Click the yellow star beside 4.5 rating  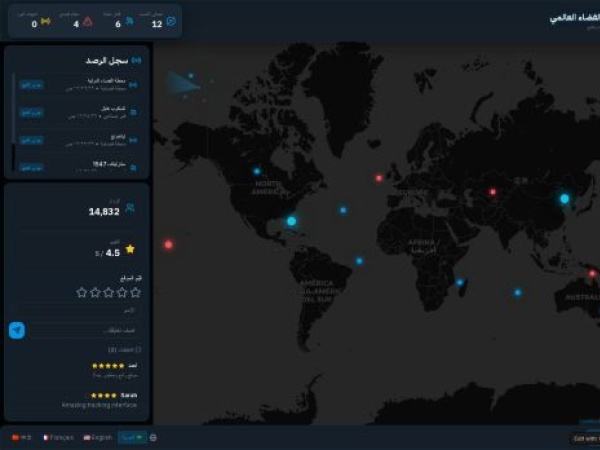(130, 249)
